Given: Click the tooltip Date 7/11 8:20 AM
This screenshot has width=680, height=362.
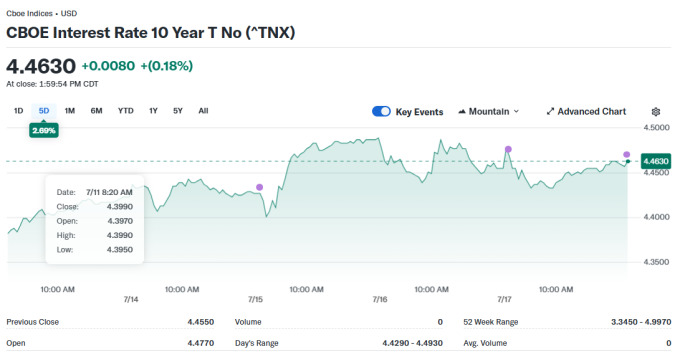Looking at the screenshot, I should coord(95,192).
